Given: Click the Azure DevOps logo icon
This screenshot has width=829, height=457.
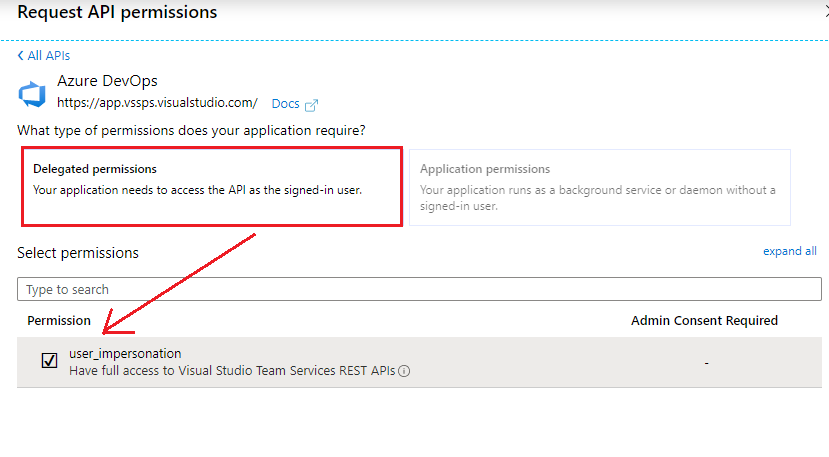Looking at the screenshot, I should [32, 94].
